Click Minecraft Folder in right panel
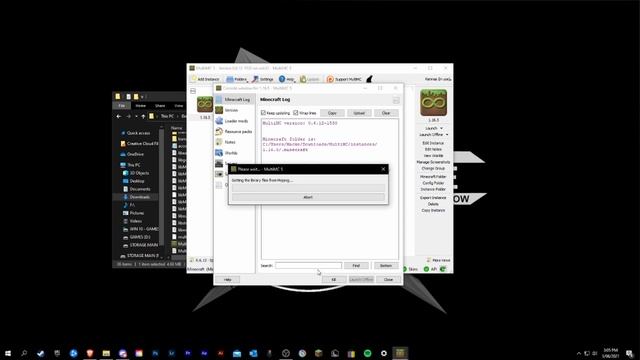Viewport: 640px width, 360px height. [433, 177]
